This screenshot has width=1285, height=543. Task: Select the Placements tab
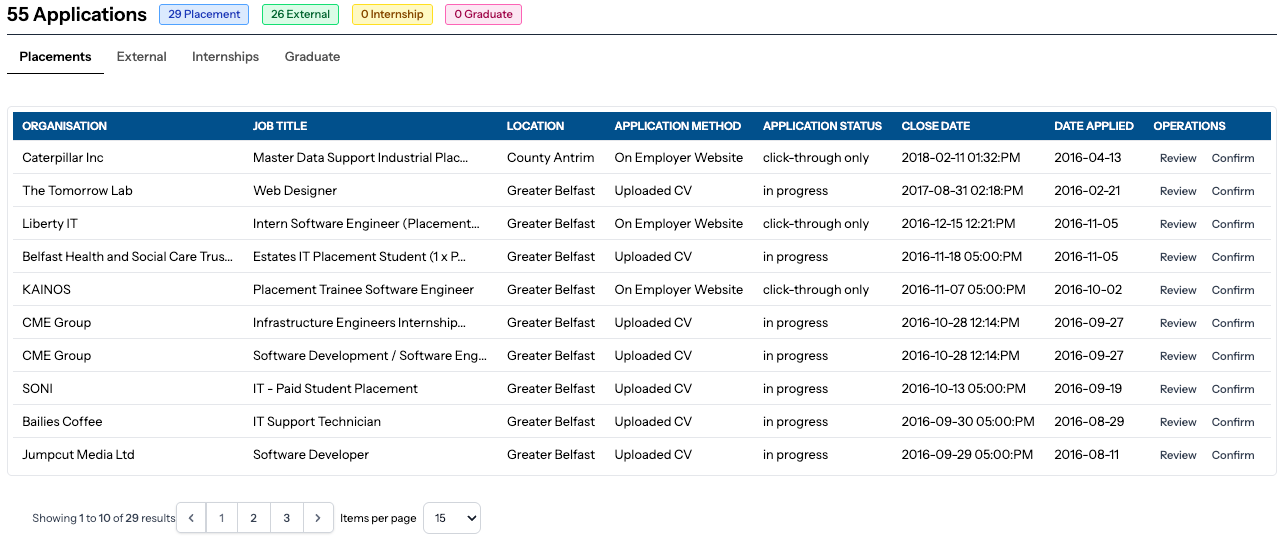(56, 57)
